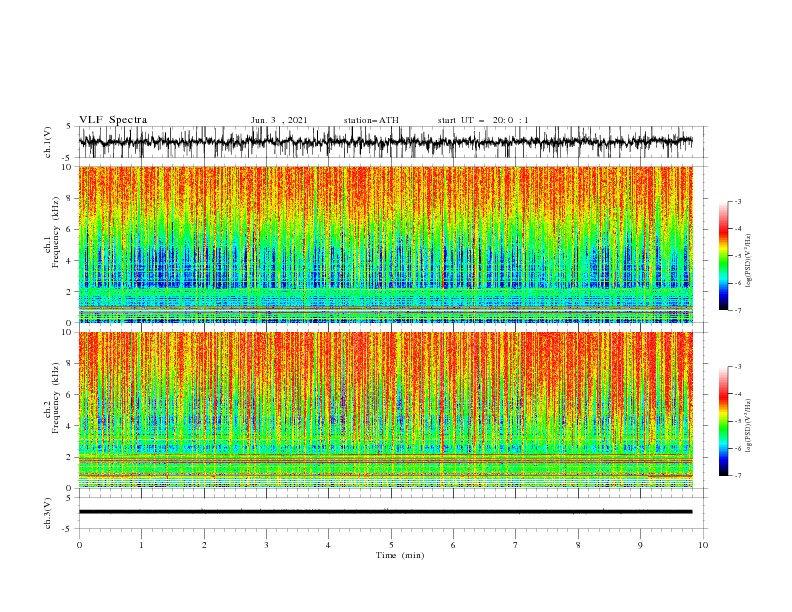Image resolution: width=792 pixels, height=612 pixels.
Task: Click the ch.3 flat voltage trace
Action: point(385,512)
